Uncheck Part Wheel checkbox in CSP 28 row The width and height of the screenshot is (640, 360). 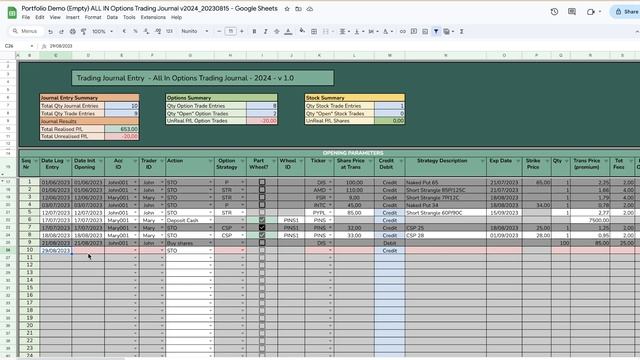(262, 235)
